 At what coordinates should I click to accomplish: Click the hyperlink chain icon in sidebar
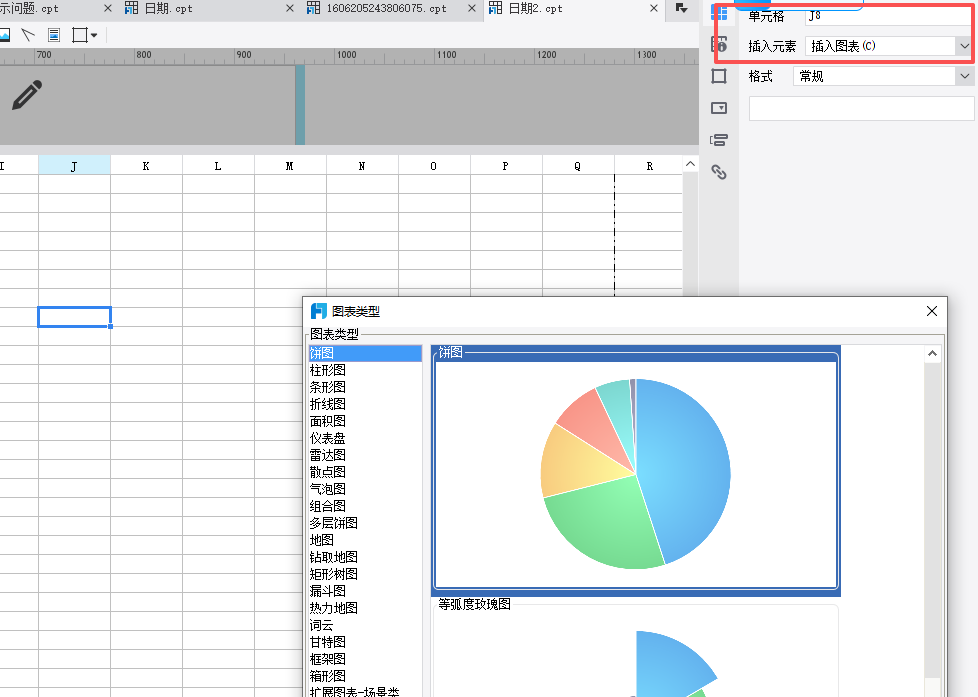(719, 172)
